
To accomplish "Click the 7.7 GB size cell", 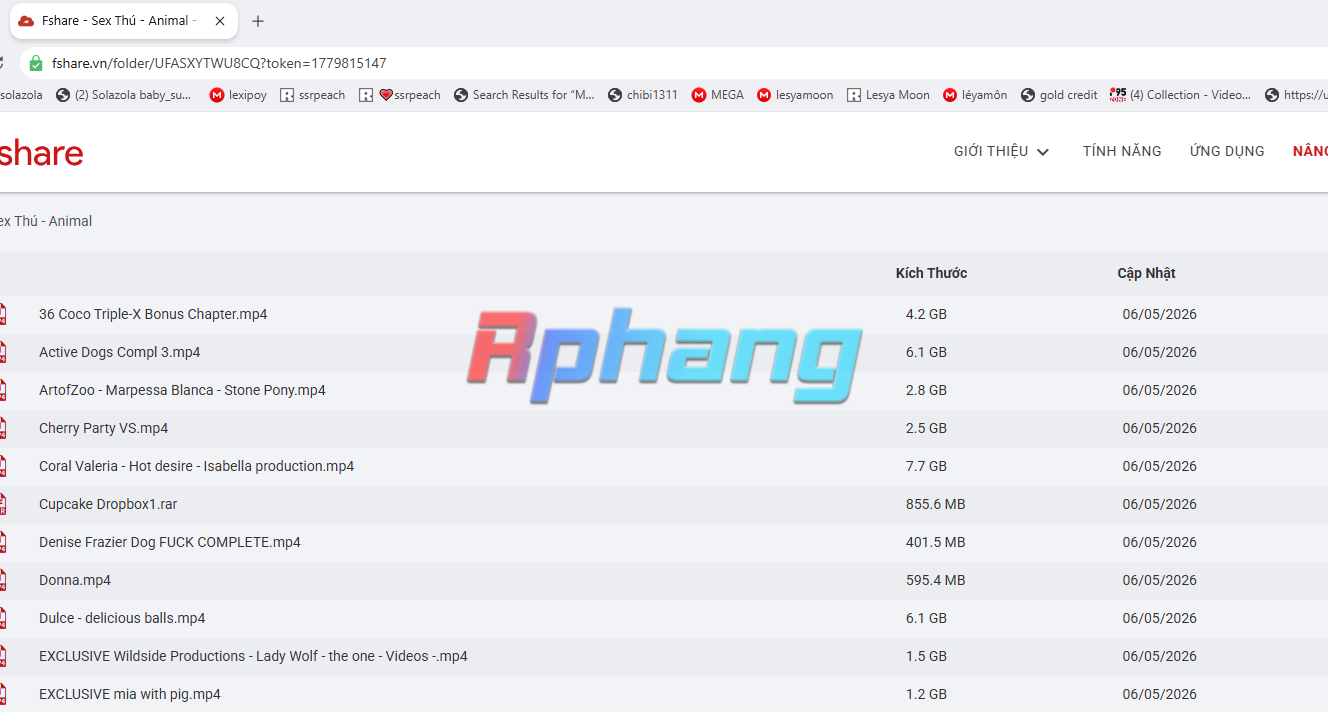I will [x=926, y=466].
